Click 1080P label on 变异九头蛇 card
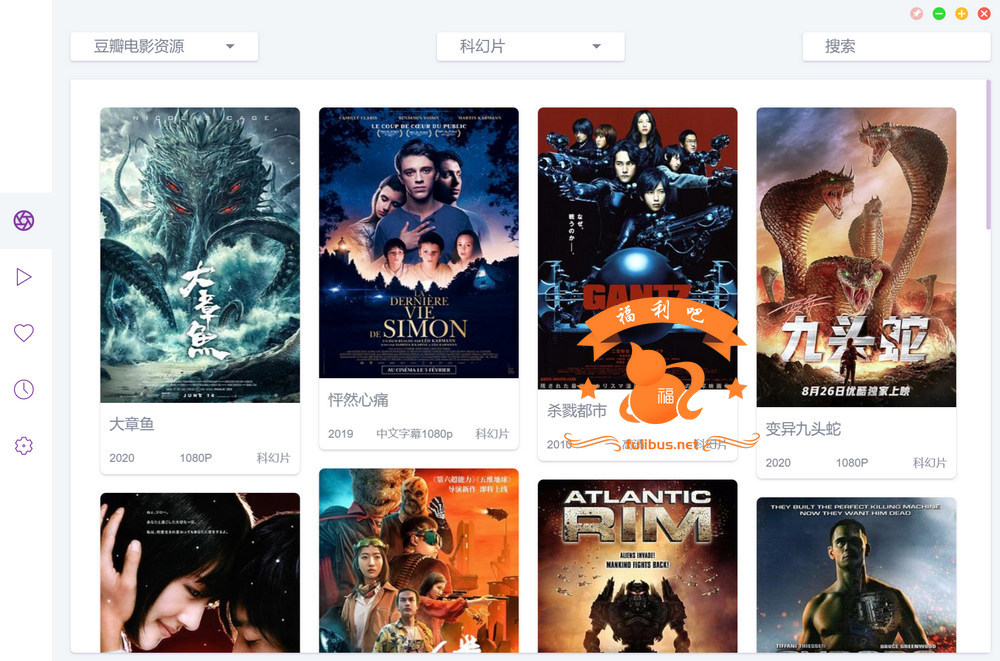Screen dimensions: 1000x661 pos(852,463)
